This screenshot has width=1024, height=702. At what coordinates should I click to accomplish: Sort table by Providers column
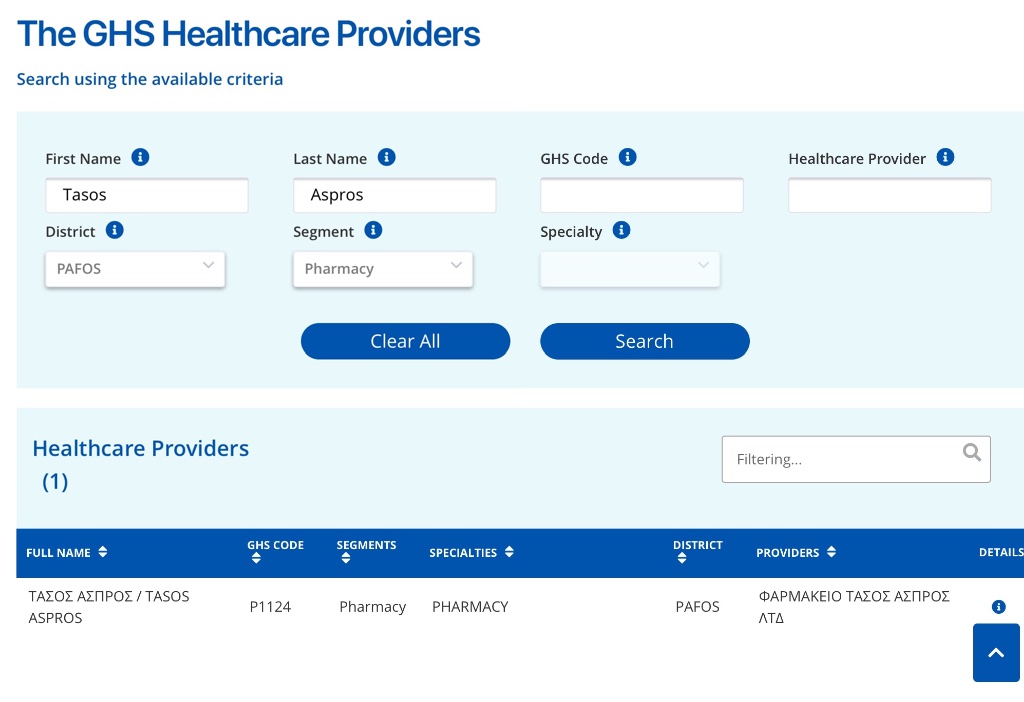831,552
